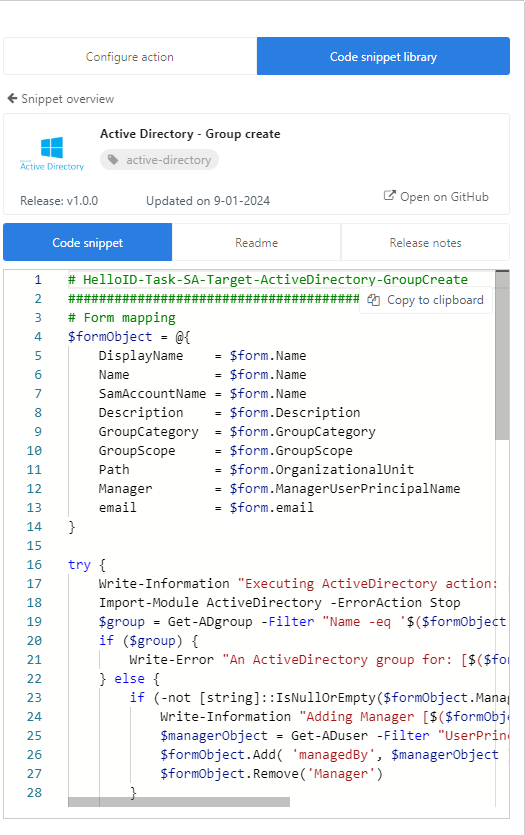Viewport: 525px width, 835px height.
Task: Click the SamAccountName assignment line
Action: click(x=202, y=394)
